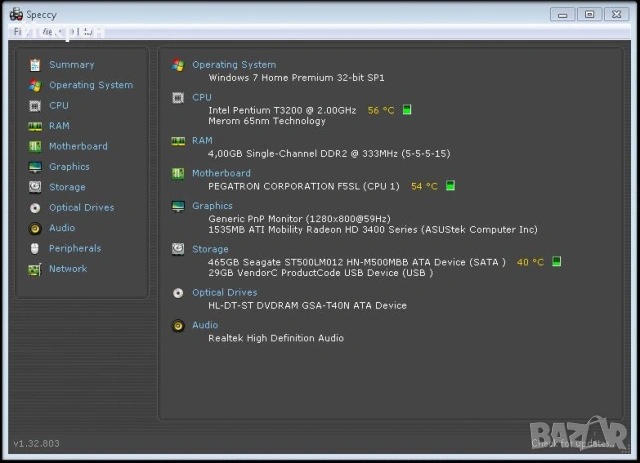Image resolution: width=640 pixels, height=463 pixels.
Task: Open the Network section in sidebar
Action: coord(68,269)
